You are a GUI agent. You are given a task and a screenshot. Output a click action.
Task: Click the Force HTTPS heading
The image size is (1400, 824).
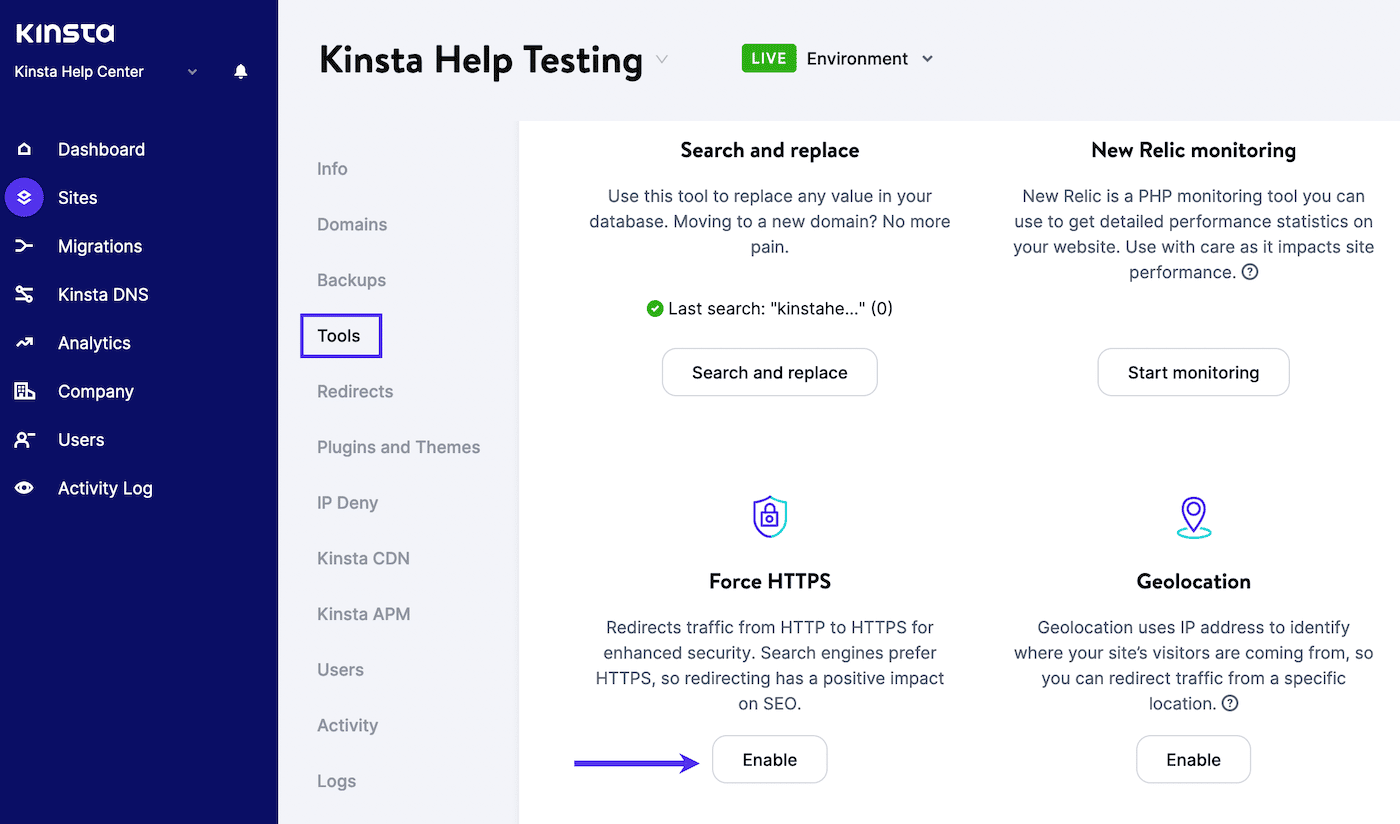click(770, 581)
